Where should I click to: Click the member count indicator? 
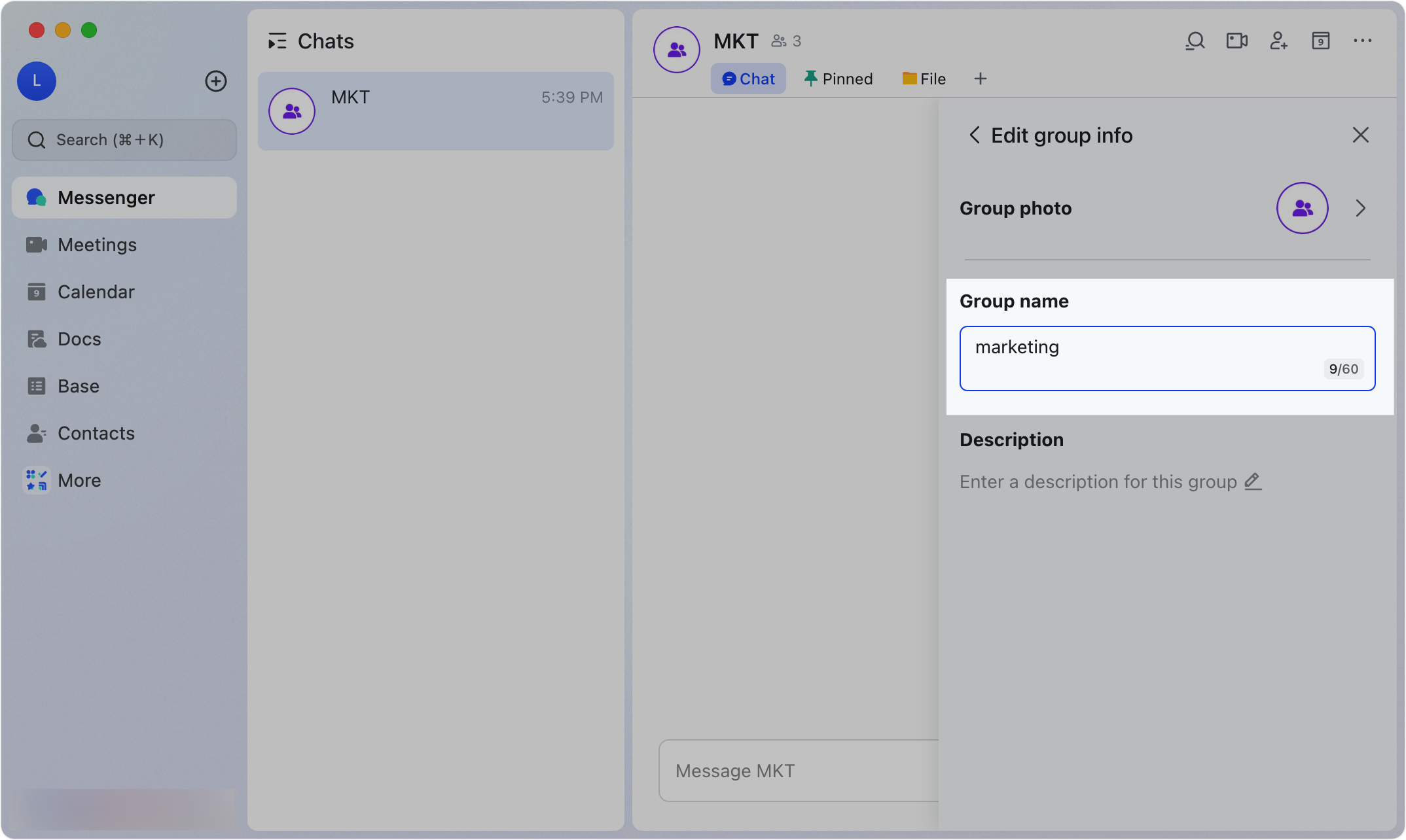[786, 41]
